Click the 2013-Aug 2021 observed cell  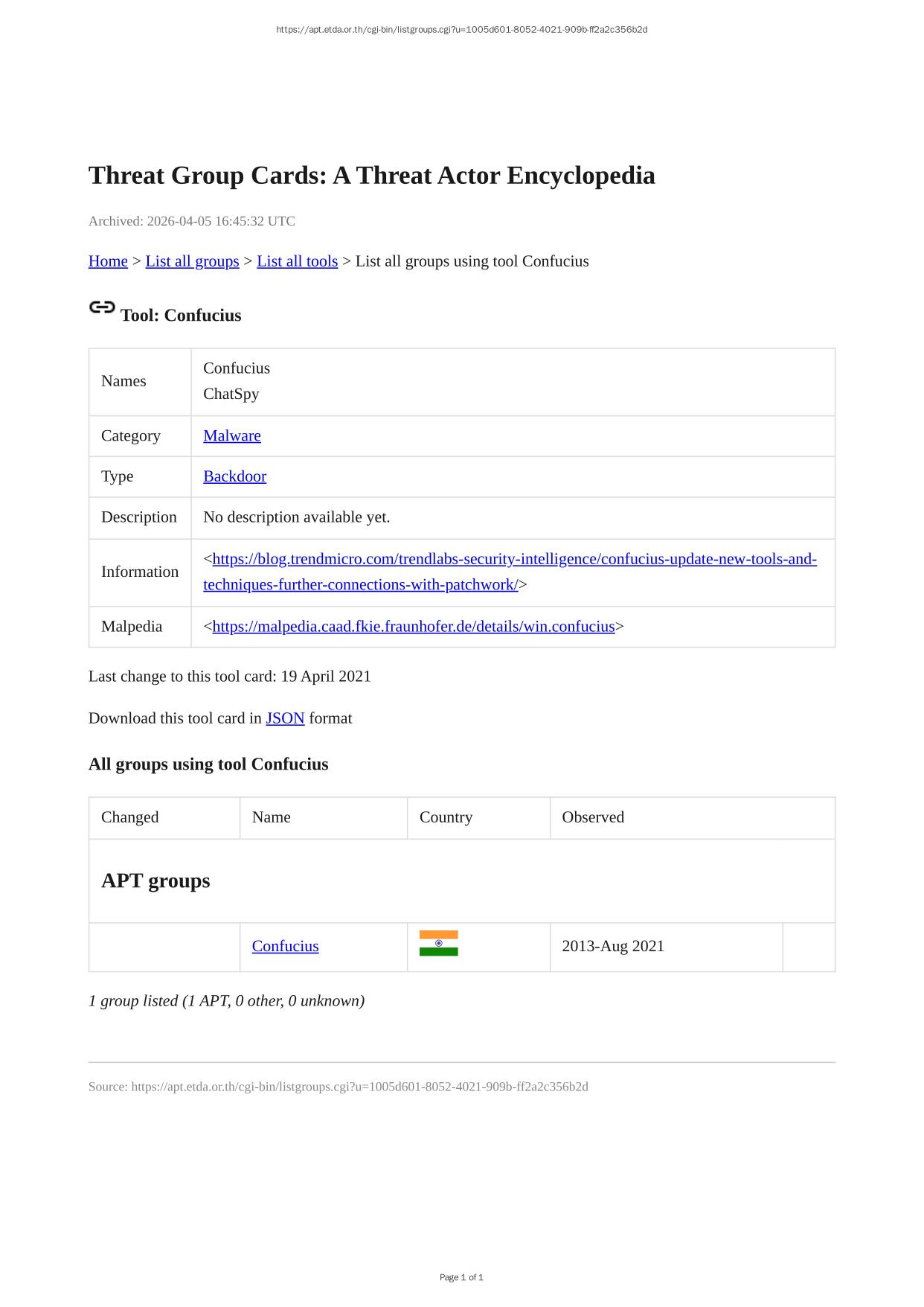[613, 946]
